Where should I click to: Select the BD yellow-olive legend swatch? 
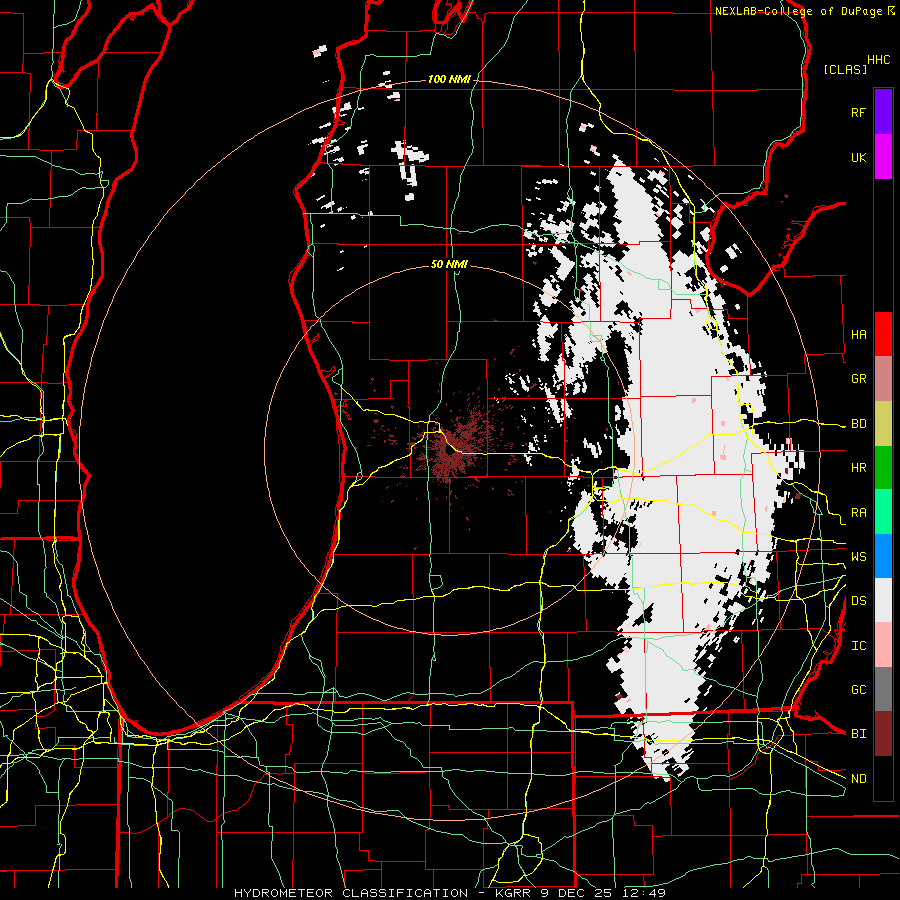pyautogui.click(x=883, y=423)
